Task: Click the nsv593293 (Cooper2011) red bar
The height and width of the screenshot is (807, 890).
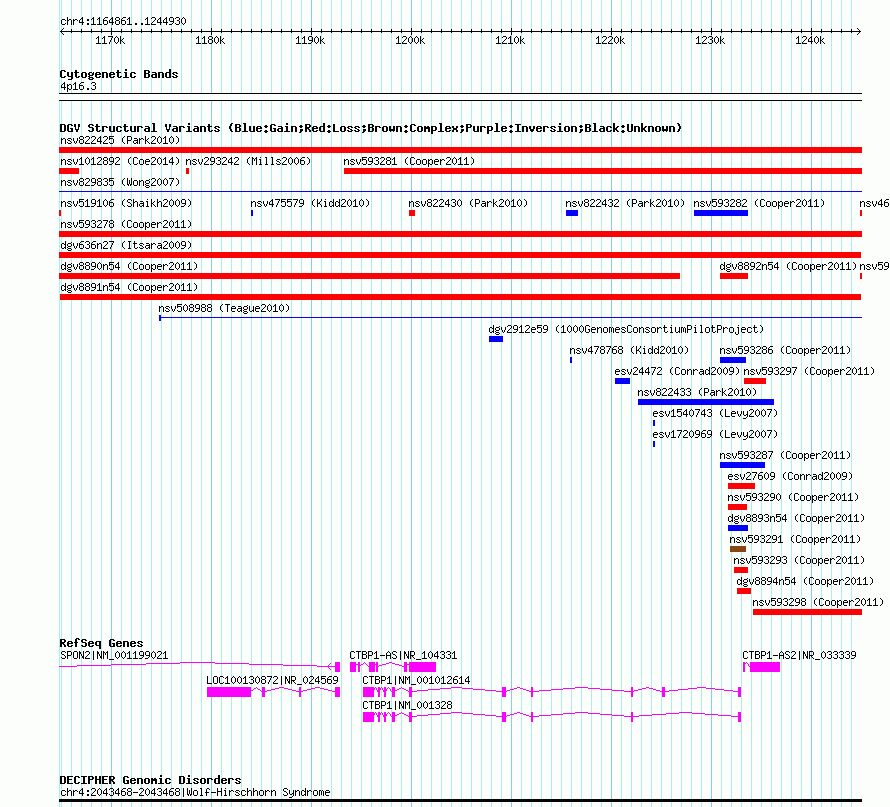Action: pyautogui.click(x=741, y=570)
